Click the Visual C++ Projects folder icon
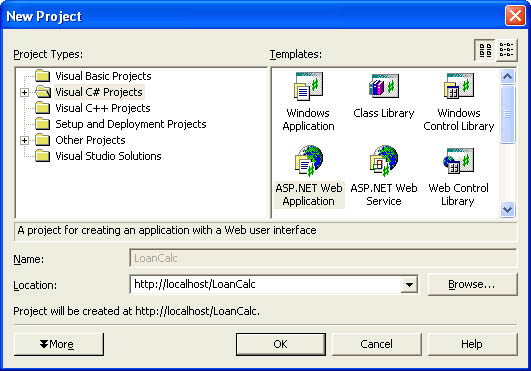This screenshot has width=531, height=371. click(43, 108)
